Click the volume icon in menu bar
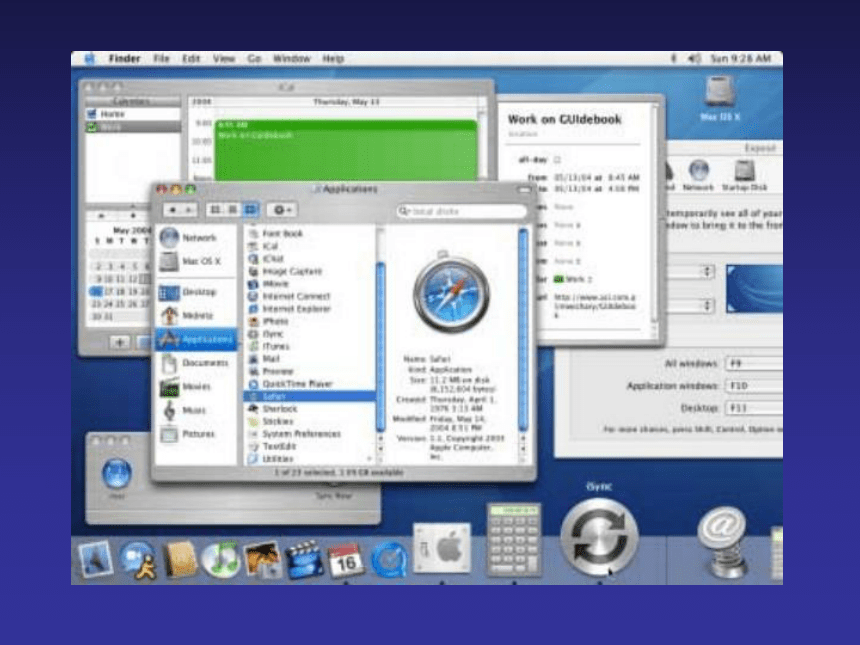 (x=694, y=59)
